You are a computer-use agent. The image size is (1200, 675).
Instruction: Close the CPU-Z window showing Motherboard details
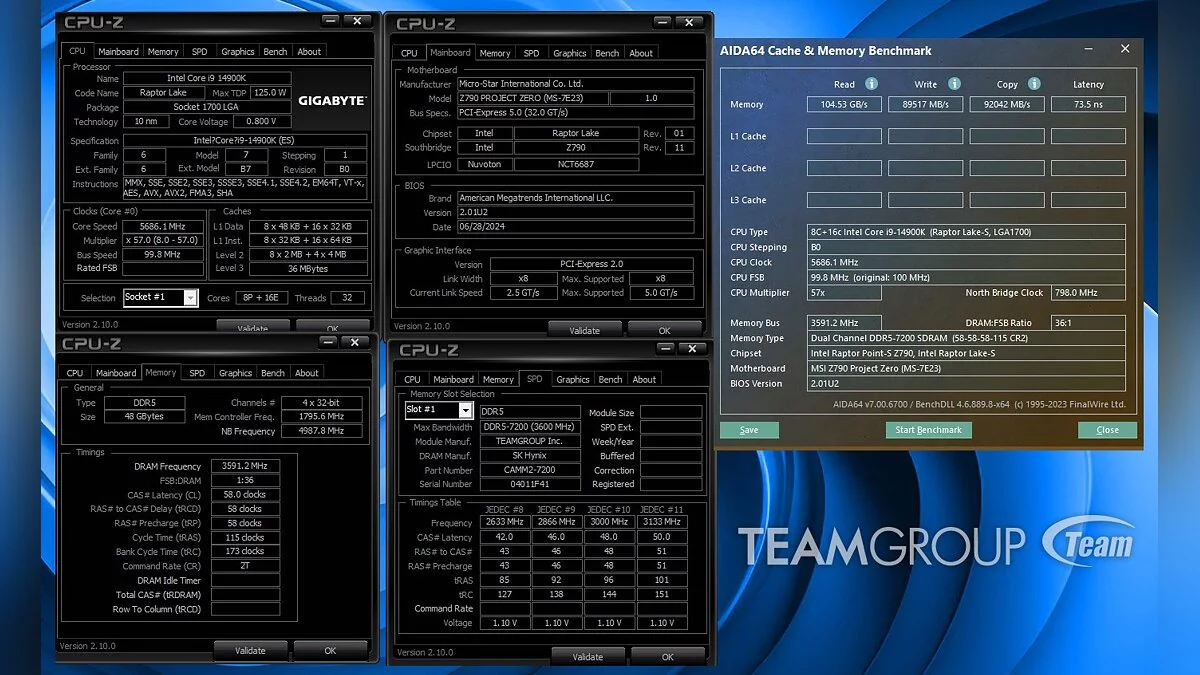pyautogui.click(x=690, y=22)
